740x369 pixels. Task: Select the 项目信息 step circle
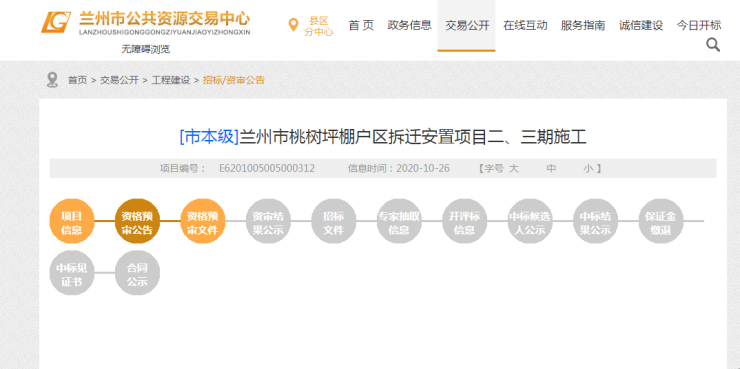coord(72,221)
